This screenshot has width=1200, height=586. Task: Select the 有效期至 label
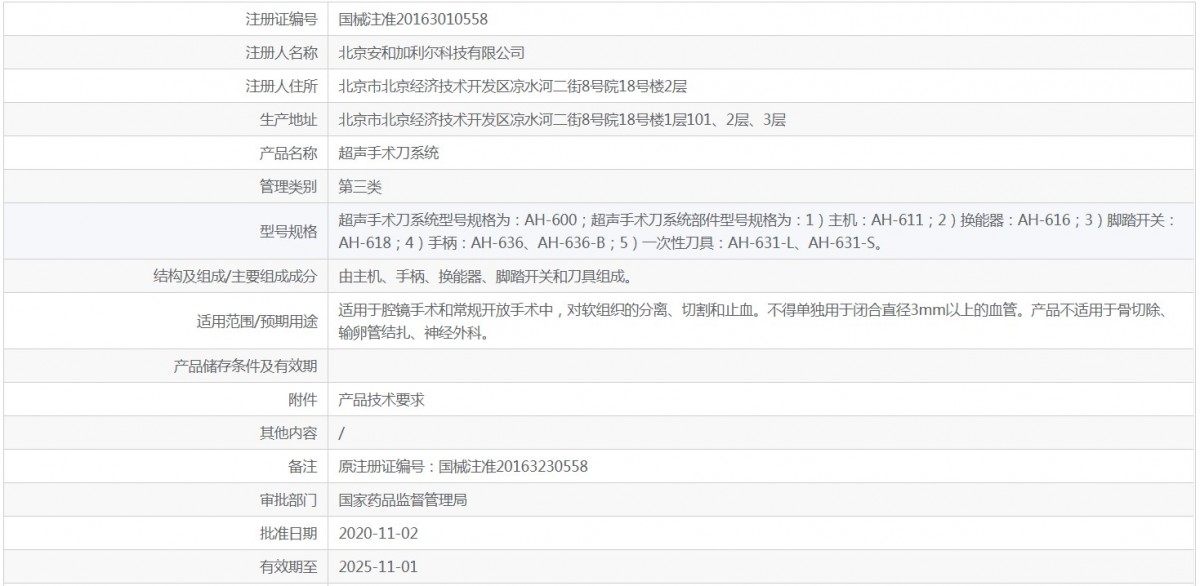[x=288, y=567]
